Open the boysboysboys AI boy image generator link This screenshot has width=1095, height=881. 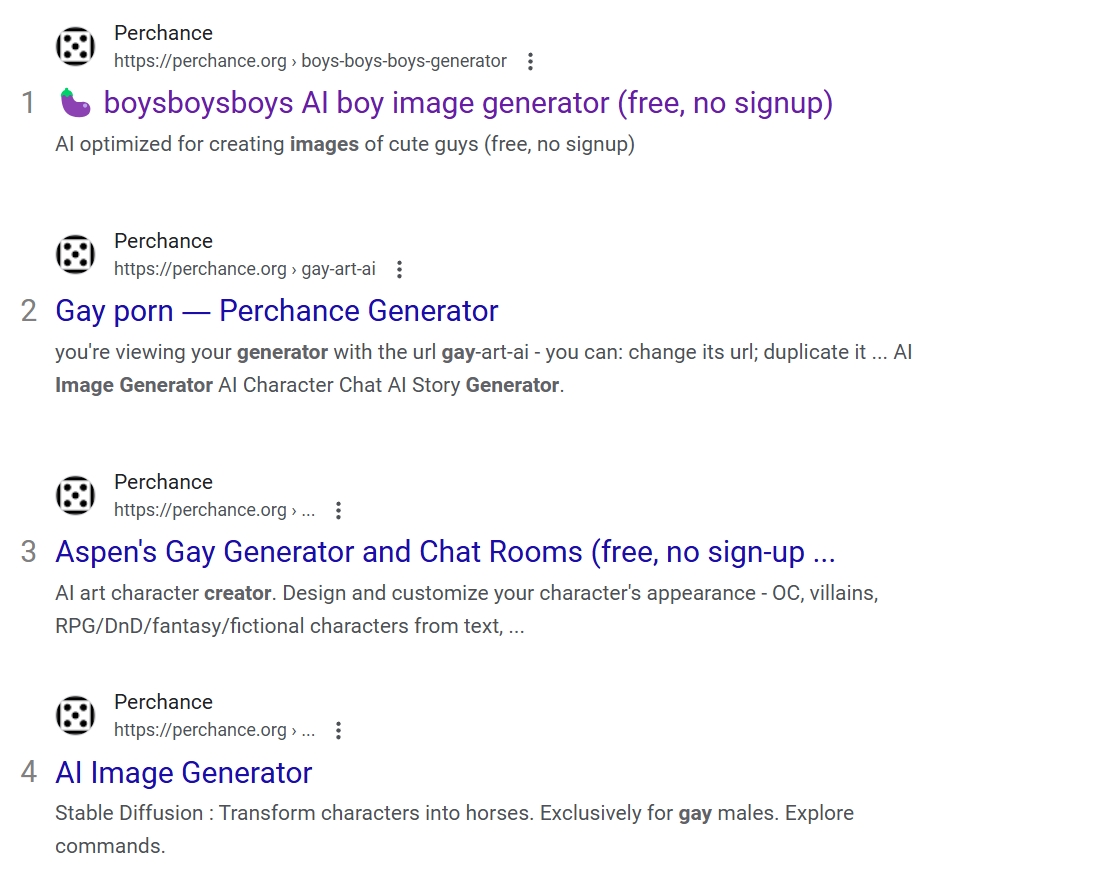click(x=468, y=103)
